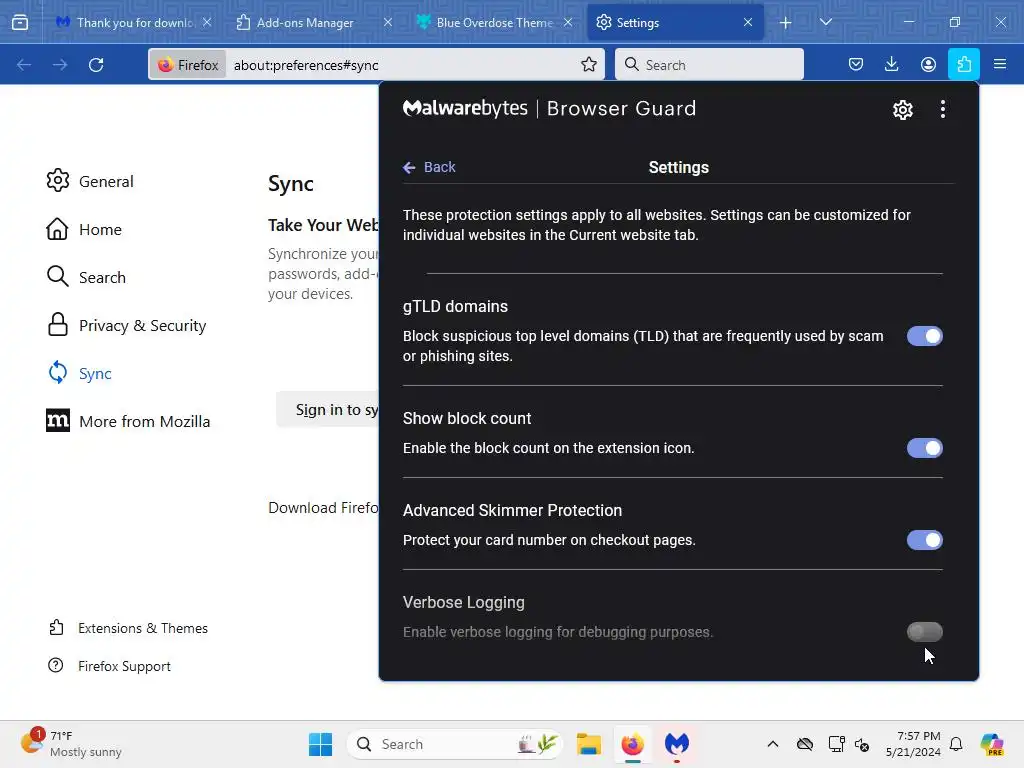This screenshot has width=1024, height=768.
Task: Disable the Show block count switch
Action: 925,448
